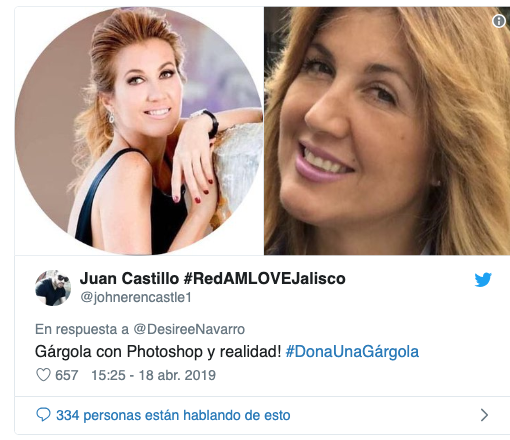Click the Twitter bird logo icon
This screenshot has height=440, width=510.
coord(483,279)
